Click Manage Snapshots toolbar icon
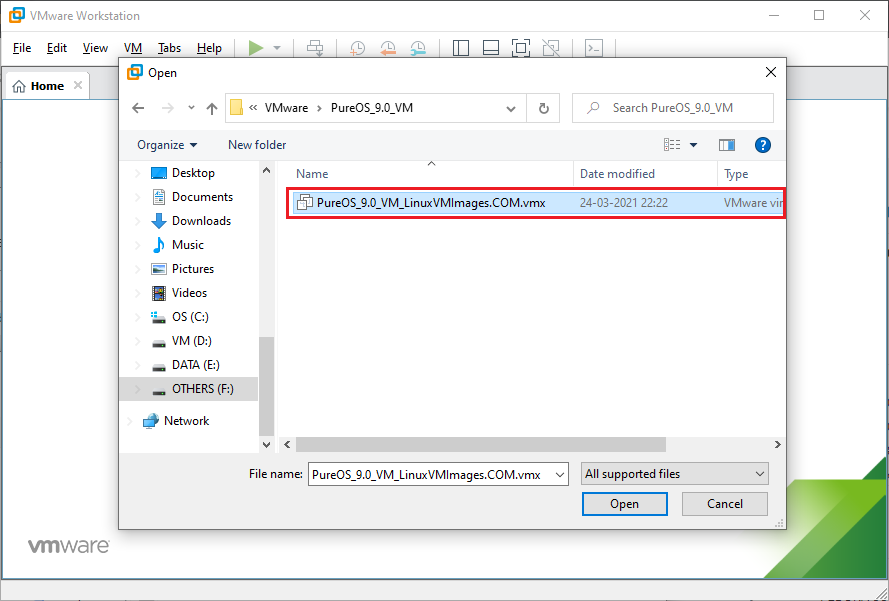Image resolution: width=889 pixels, height=601 pixels. (x=418, y=48)
